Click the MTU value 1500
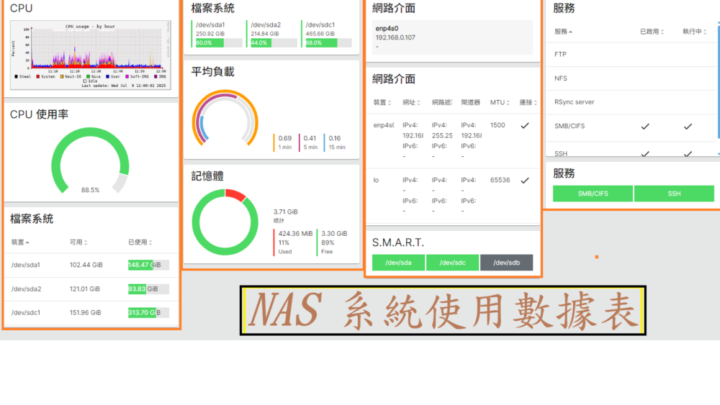This screenshot has width=720, height=405. point(497,125)
